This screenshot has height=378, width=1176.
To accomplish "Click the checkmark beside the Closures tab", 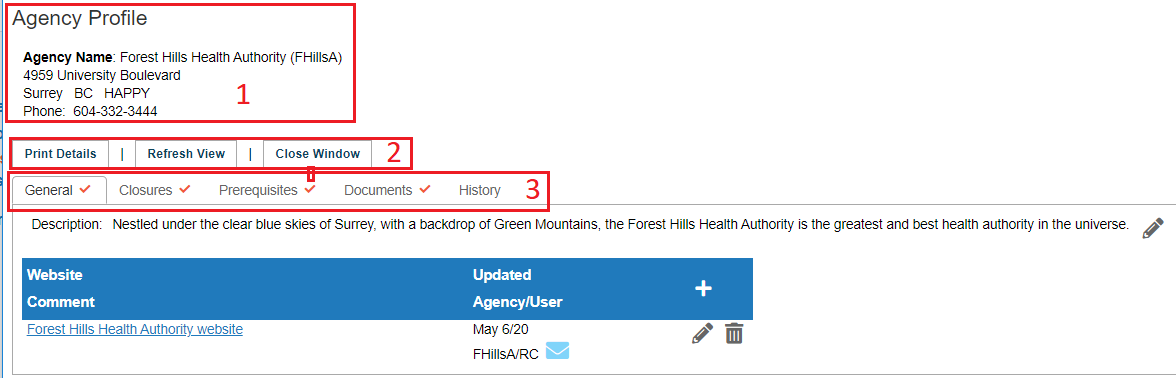I will click(184, 189).
